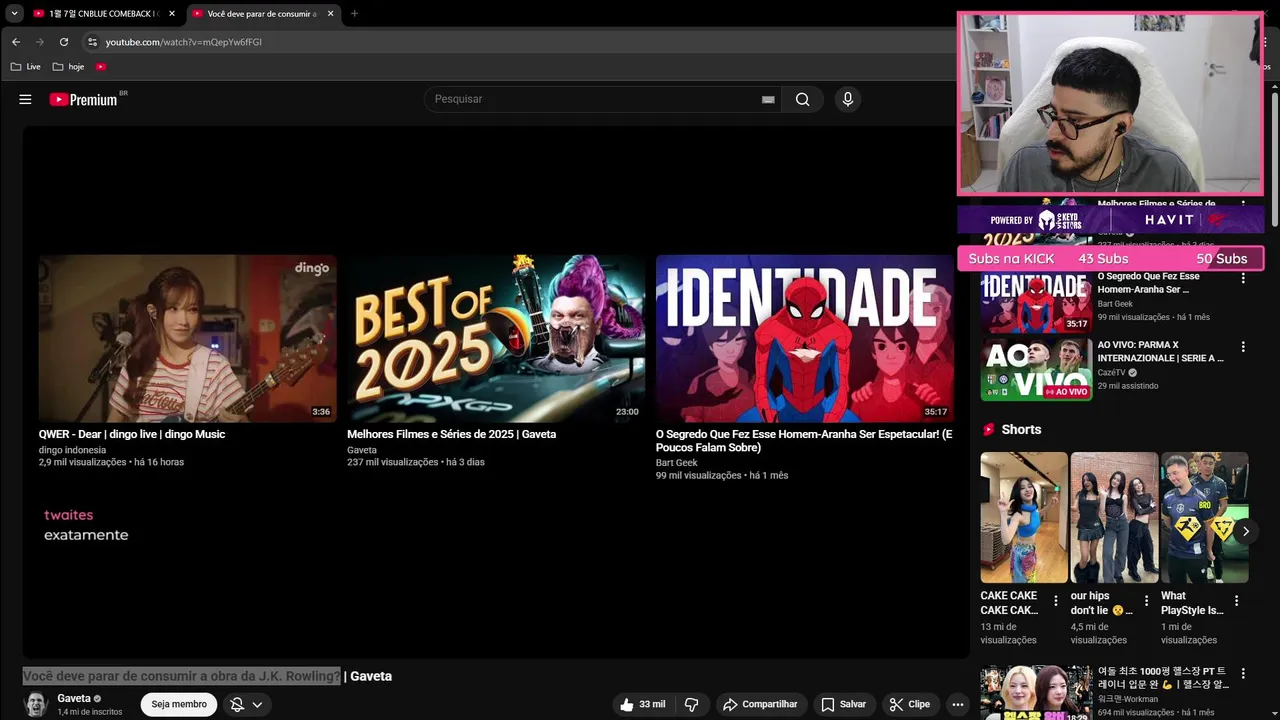Click the Gaveta channel name under the video
Viewport: 1280px width, 720px height.
tap(74, 698)
